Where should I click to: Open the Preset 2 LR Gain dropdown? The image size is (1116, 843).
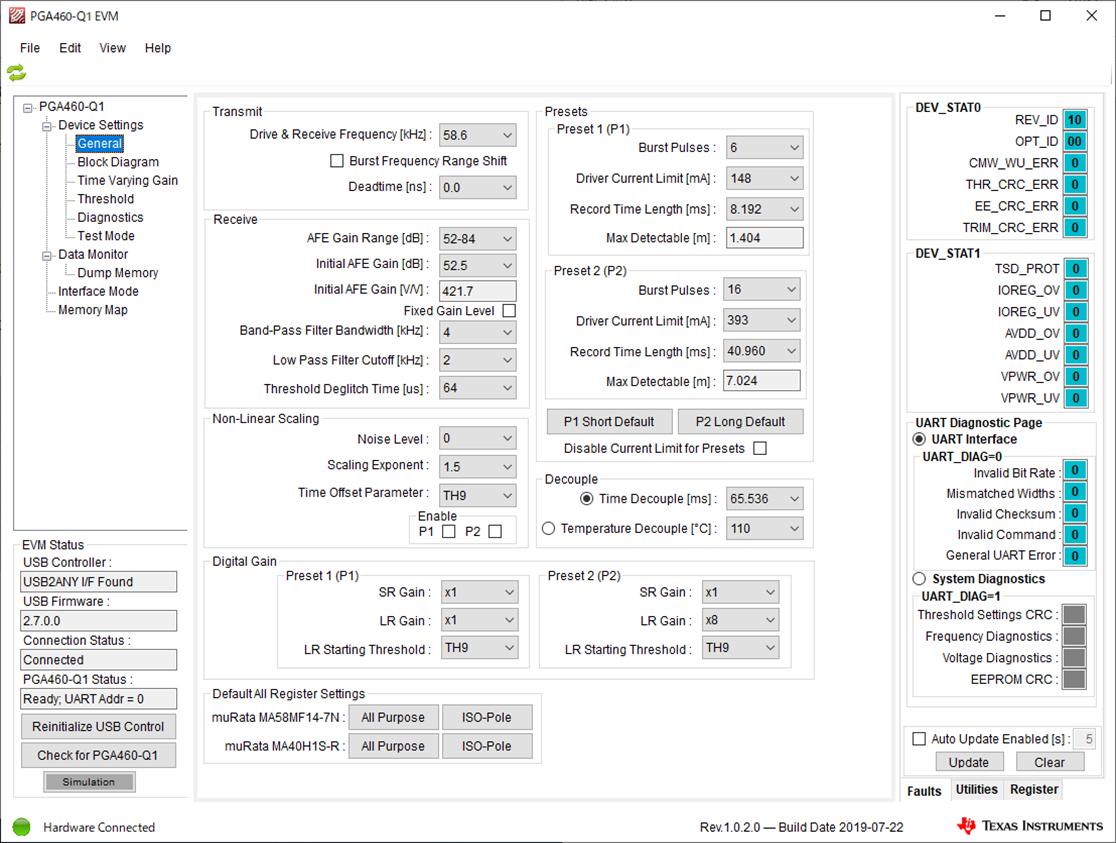[740, 621]
